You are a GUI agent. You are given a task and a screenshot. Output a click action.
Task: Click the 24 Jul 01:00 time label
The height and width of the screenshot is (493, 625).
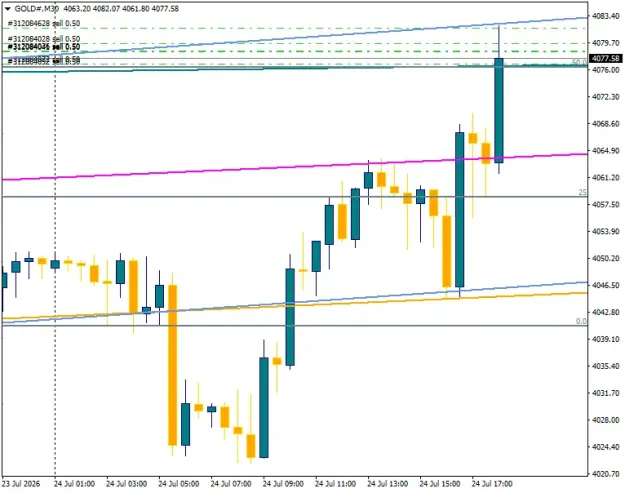click(74, 484)
